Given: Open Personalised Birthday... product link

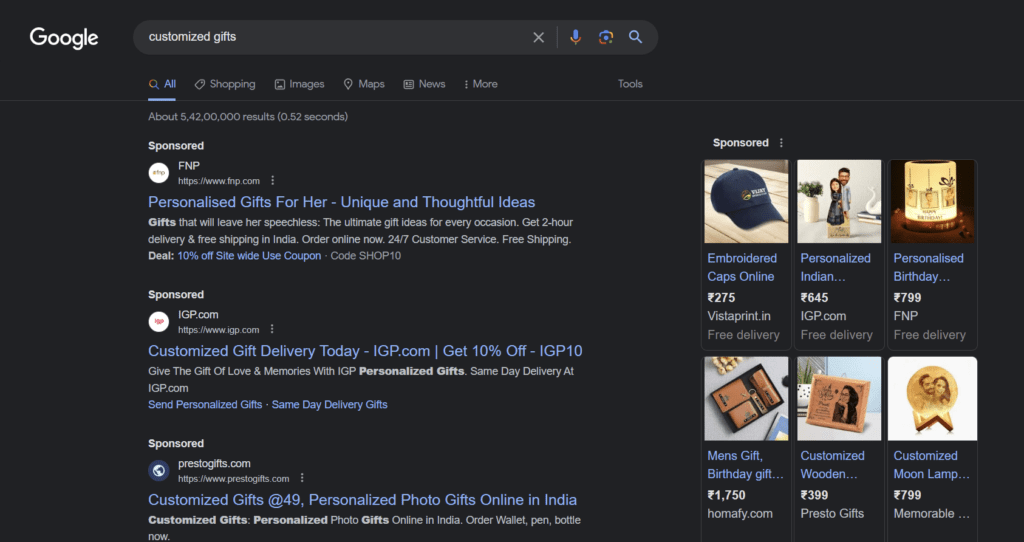Looking at the screenshot, I should 928,268.
